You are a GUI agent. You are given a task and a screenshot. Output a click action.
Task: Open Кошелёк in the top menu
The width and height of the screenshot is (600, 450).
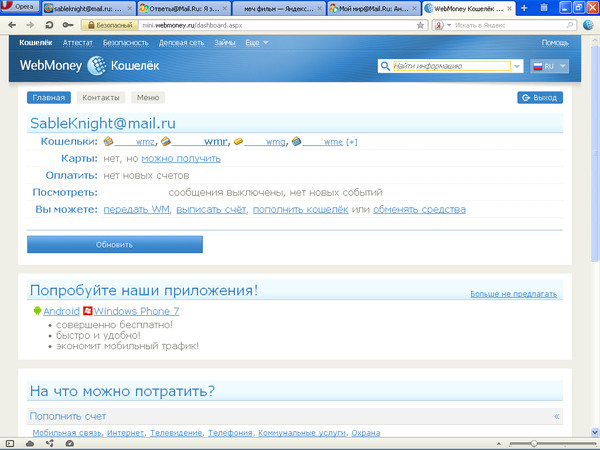(x=36, y=43)
